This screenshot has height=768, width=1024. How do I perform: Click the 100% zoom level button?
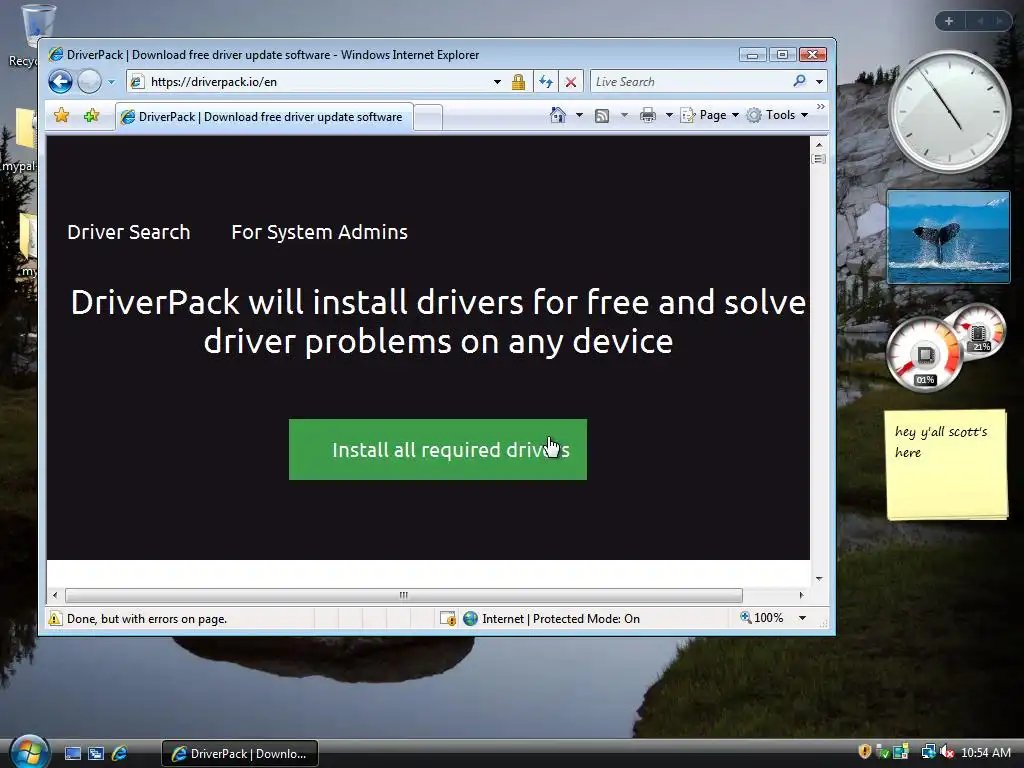point(761,617)
